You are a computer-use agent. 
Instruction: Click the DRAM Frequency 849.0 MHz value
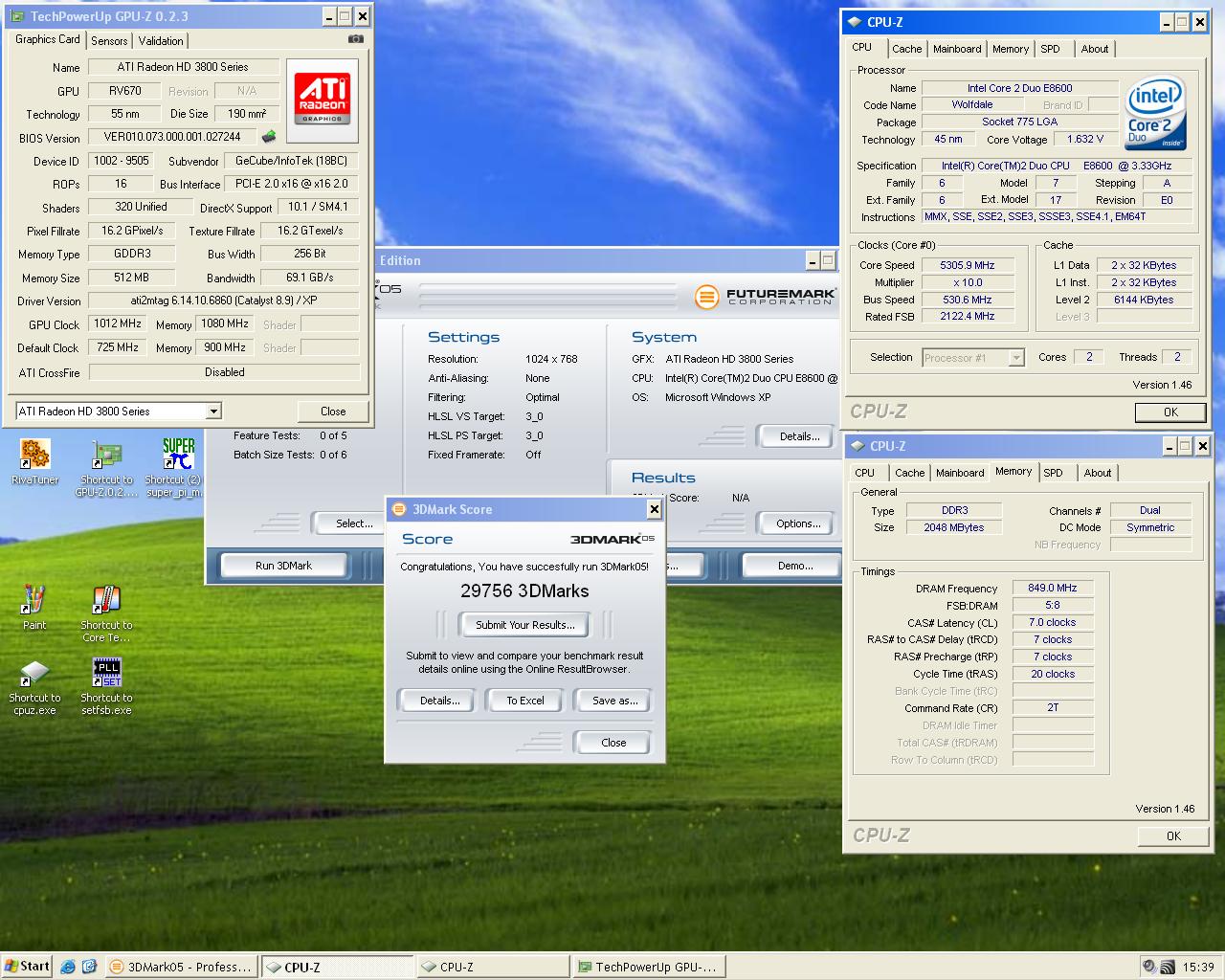(x=1053, y=589)
